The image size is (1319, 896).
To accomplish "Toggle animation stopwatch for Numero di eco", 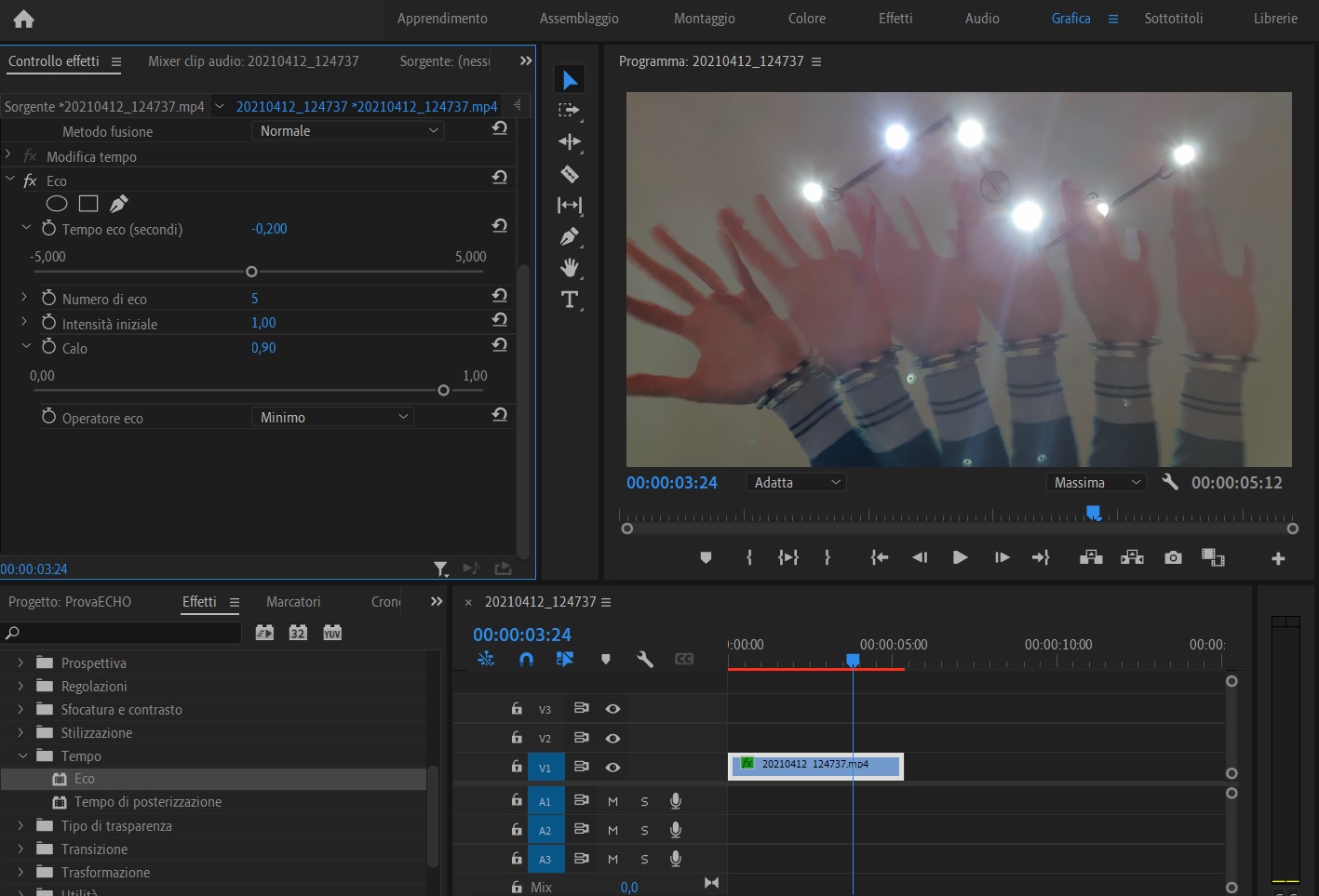I will [x=49, y=298].
